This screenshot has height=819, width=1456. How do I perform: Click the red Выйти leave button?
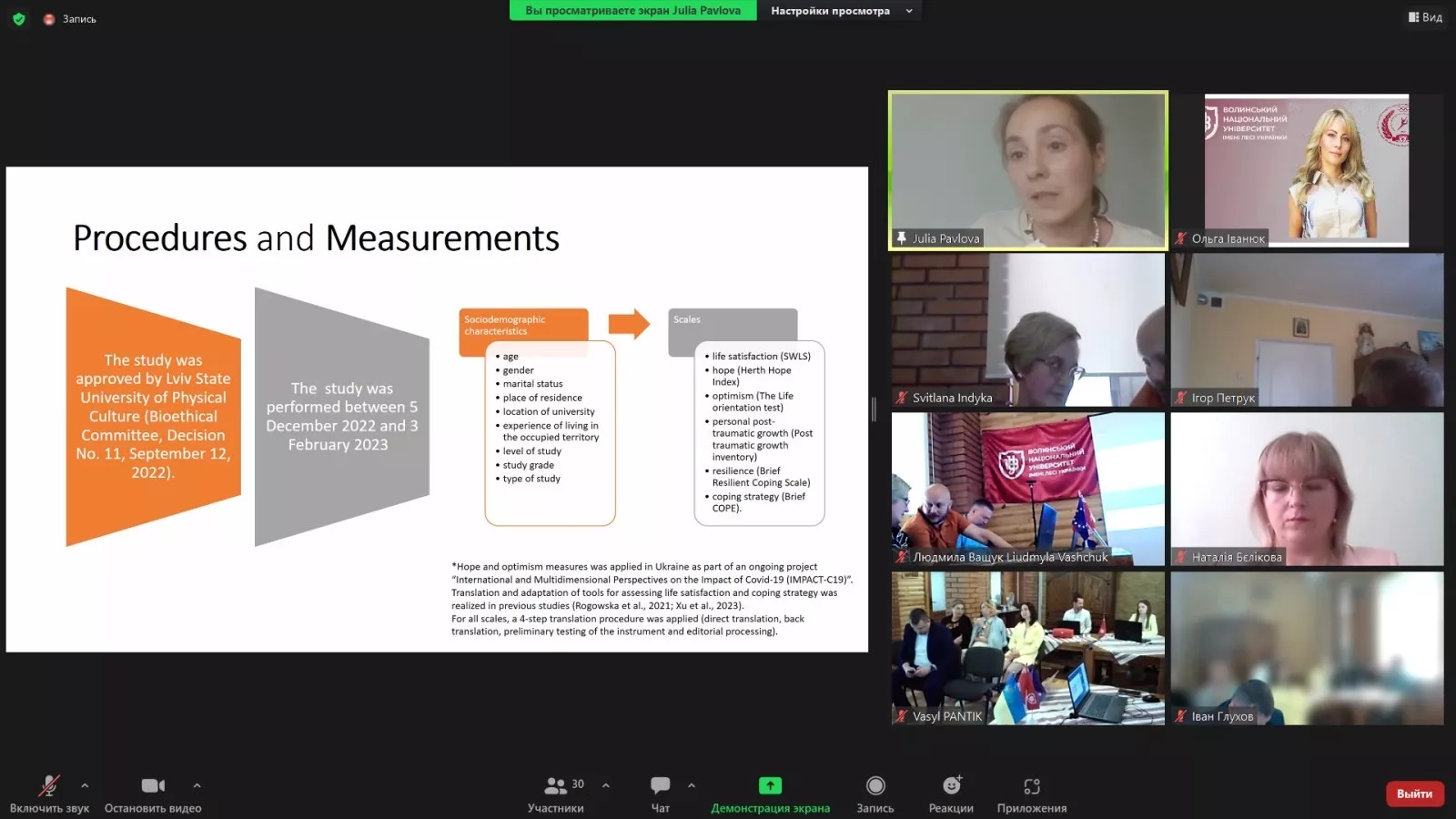tap(1414, 794)
